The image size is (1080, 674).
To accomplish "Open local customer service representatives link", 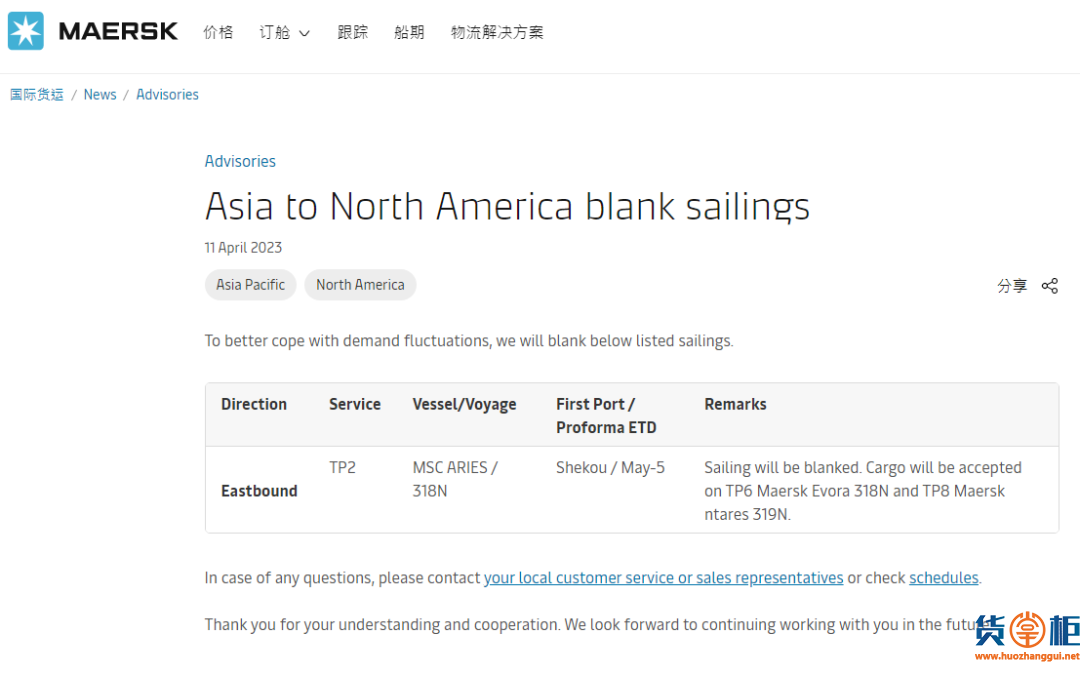I will pos(663,578).
